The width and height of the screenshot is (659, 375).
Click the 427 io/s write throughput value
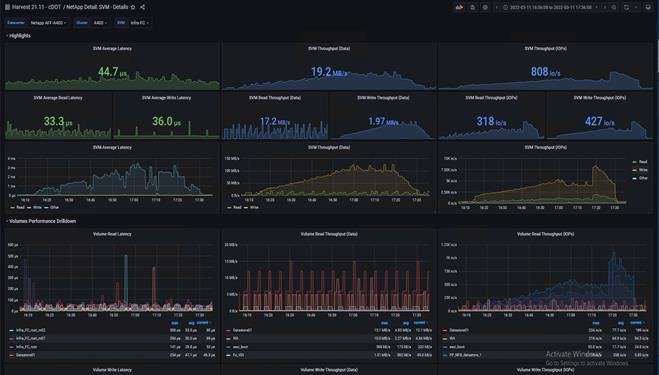point(600,121)
